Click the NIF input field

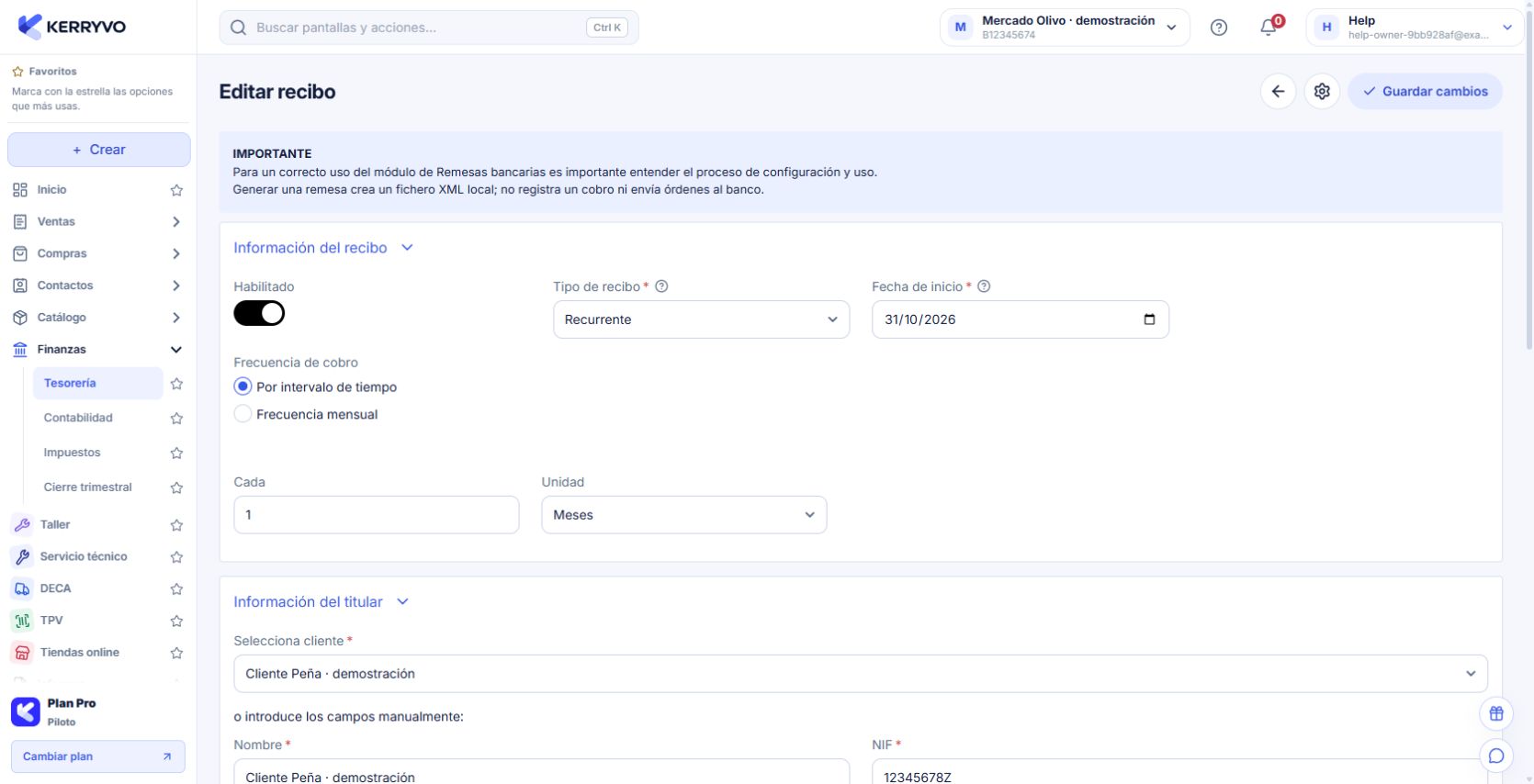pos(1179,772)
